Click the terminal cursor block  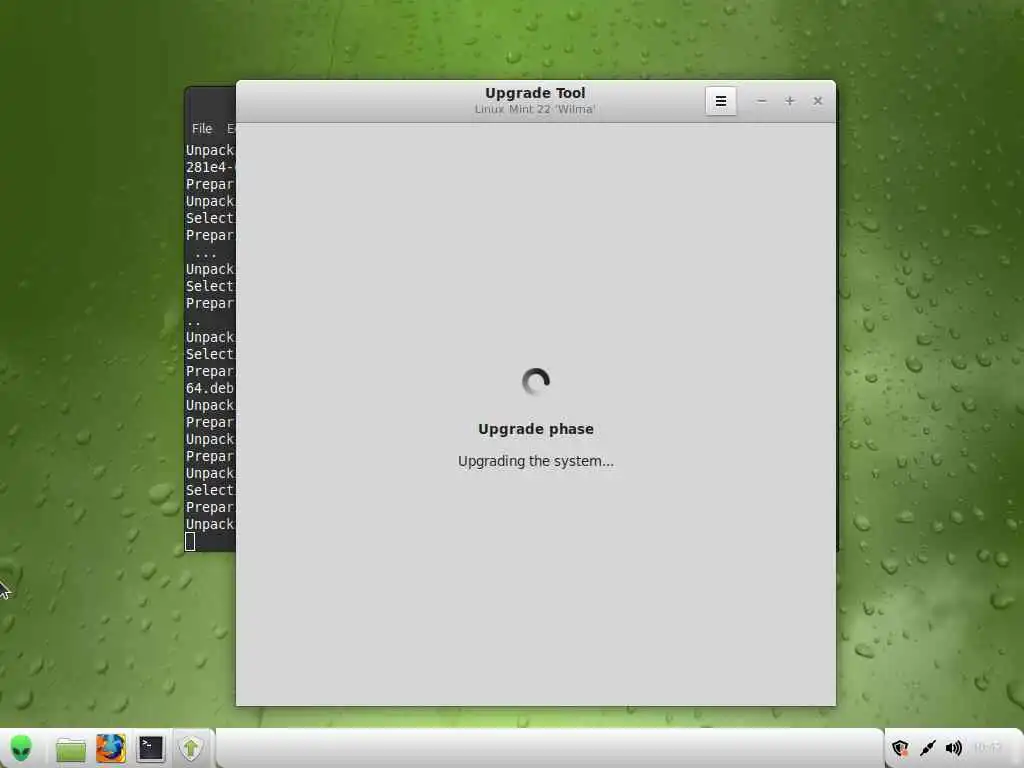[x=190, y=541]
